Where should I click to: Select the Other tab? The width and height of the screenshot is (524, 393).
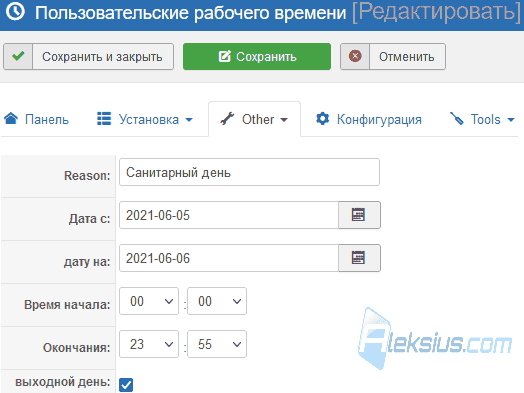pyautogui.click(x=254, y=119)
